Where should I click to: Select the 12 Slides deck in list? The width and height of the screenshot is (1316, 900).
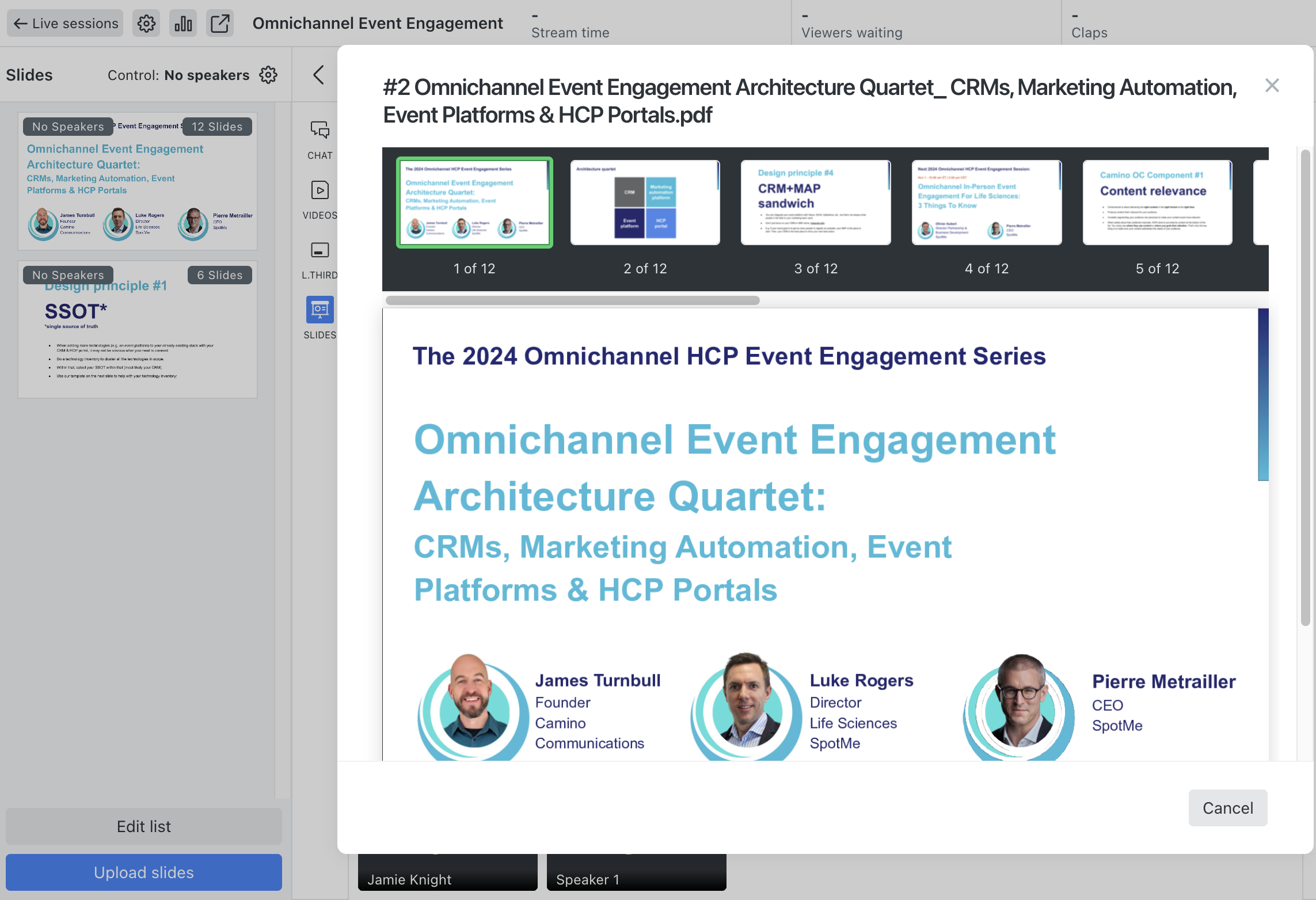[138, 181]
